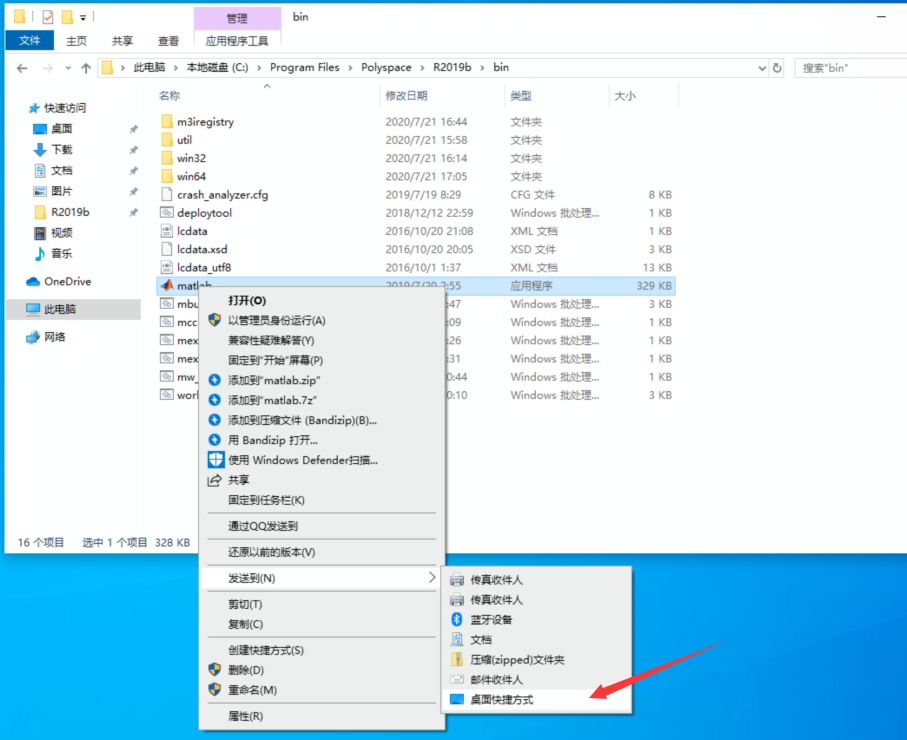Click the share icon beside 共享
The image size is (907, 740).
point(215,480)
